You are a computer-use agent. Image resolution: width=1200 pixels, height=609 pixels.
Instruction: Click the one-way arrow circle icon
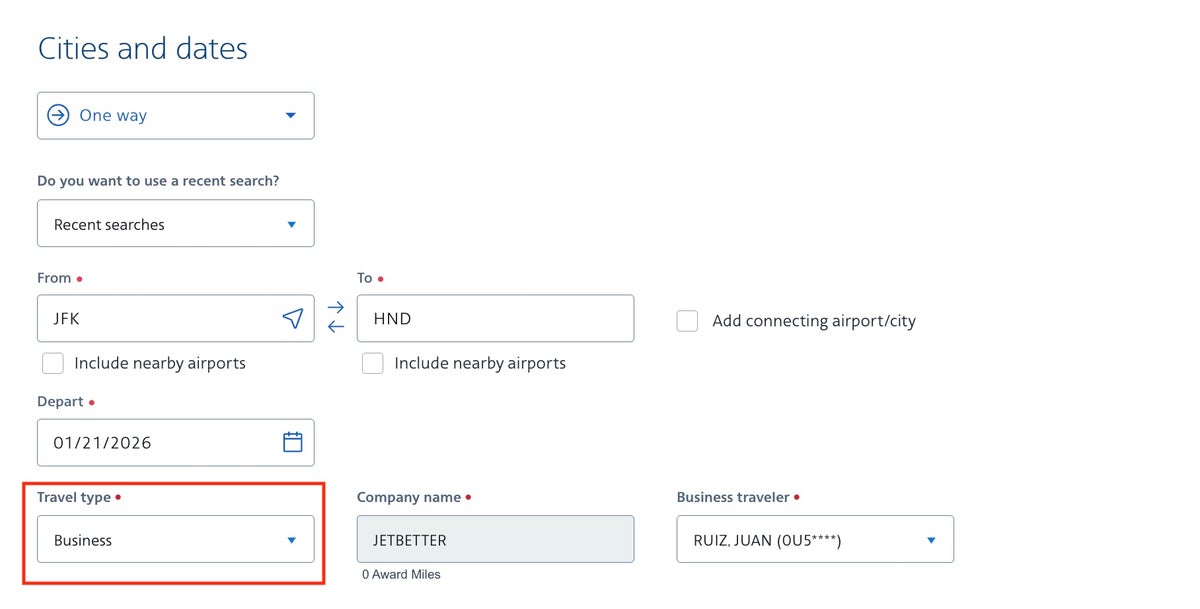(x=59, y=116)
